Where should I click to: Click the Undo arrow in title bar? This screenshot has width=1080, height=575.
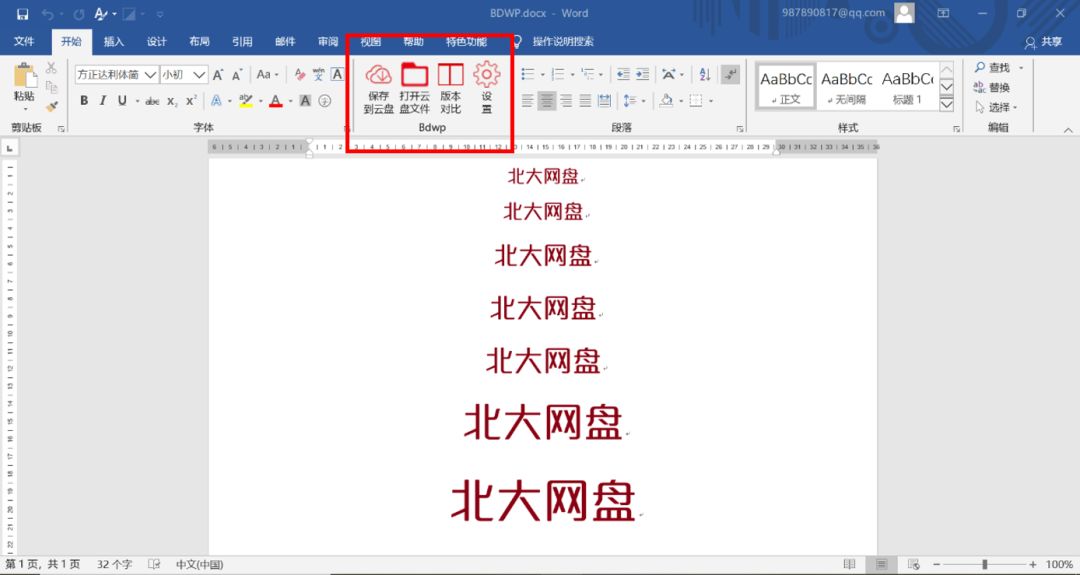tap(47, 14)
